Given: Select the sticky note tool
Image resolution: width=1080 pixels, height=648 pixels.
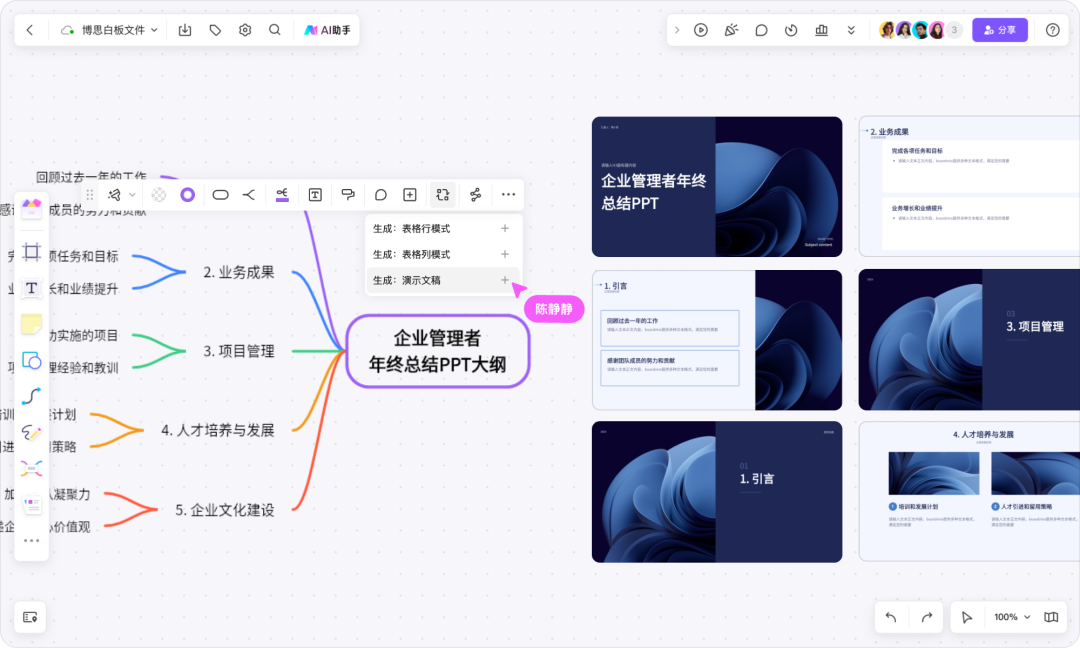Looking at the screenshot, I should [x=31, y=324].
